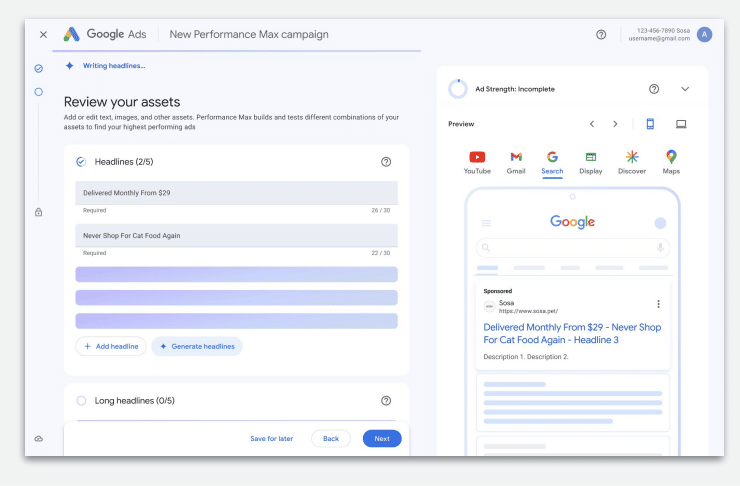Preview the ad on Maps
Screen dimensions: 740x486
[671, 162]
